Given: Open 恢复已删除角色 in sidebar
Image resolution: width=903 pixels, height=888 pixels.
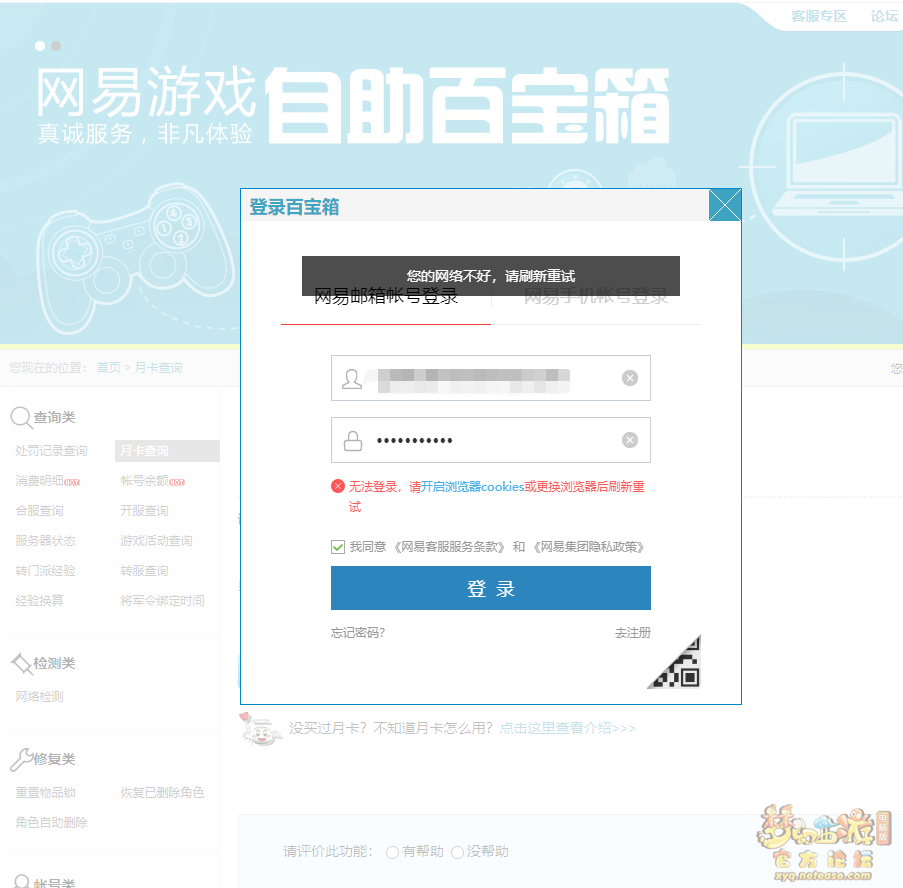Looking at the screenshot, I should click(162, 792).
